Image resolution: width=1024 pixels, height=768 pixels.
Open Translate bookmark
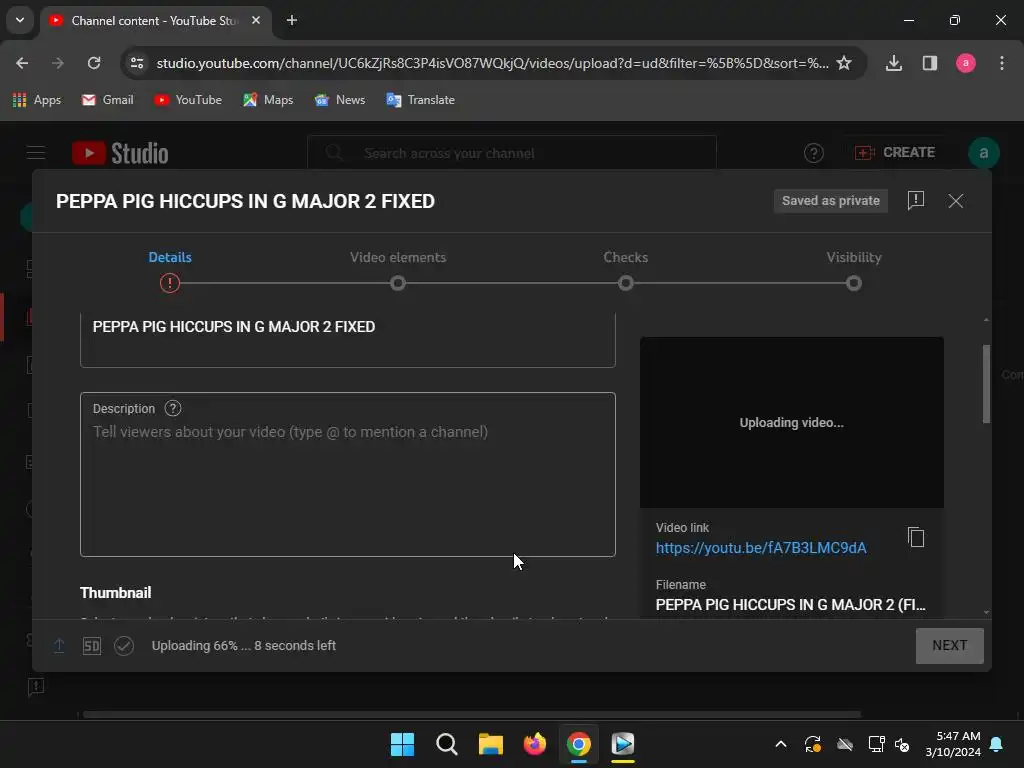(x=421, y=100)
